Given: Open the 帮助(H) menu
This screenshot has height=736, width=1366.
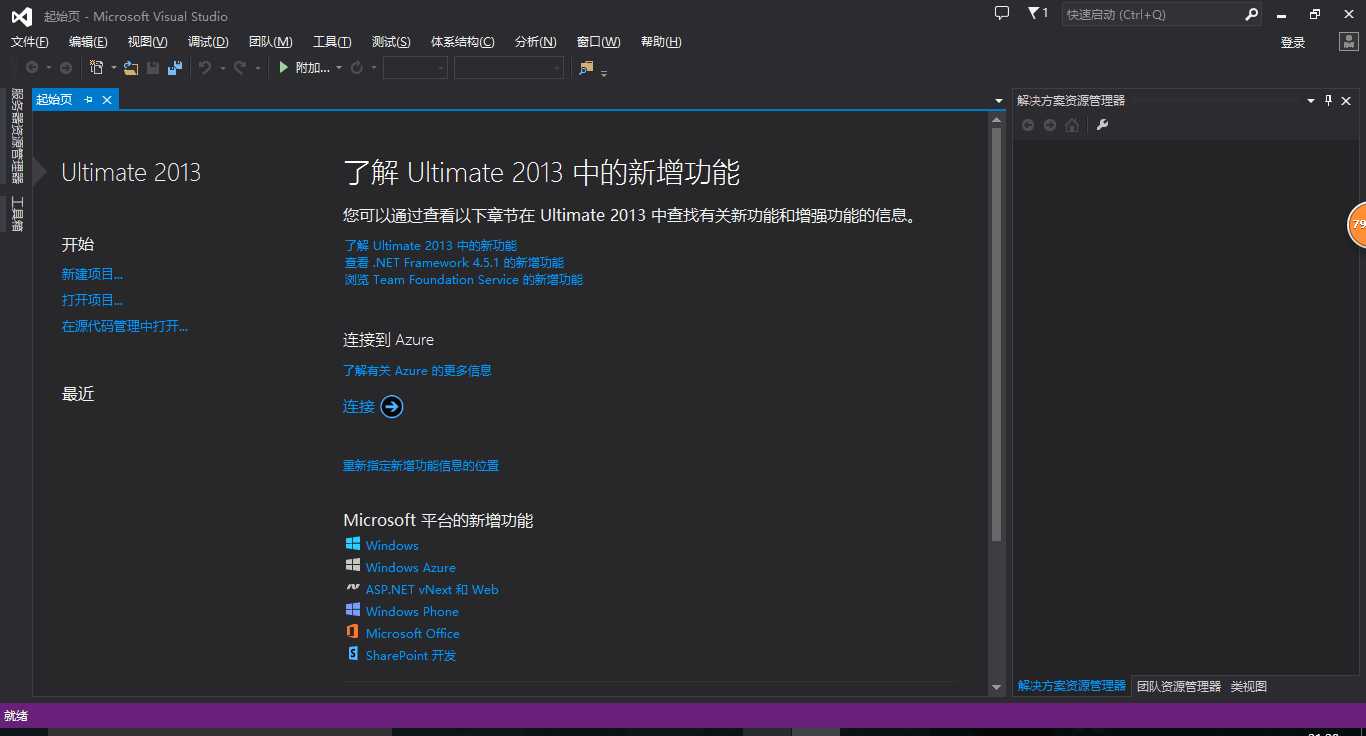Looking at the screenshot, I should [661, 41].
